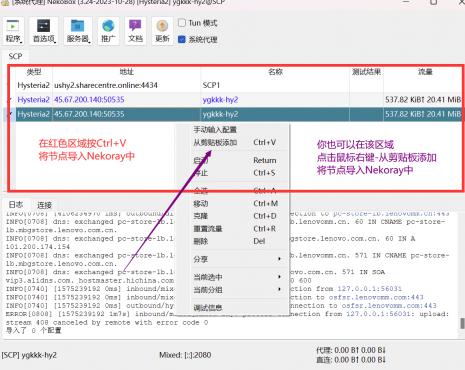The height and width of the screenshot is (370, 465).
Task: Switch to the 连接 tab
Action: (x=44, y=205)
